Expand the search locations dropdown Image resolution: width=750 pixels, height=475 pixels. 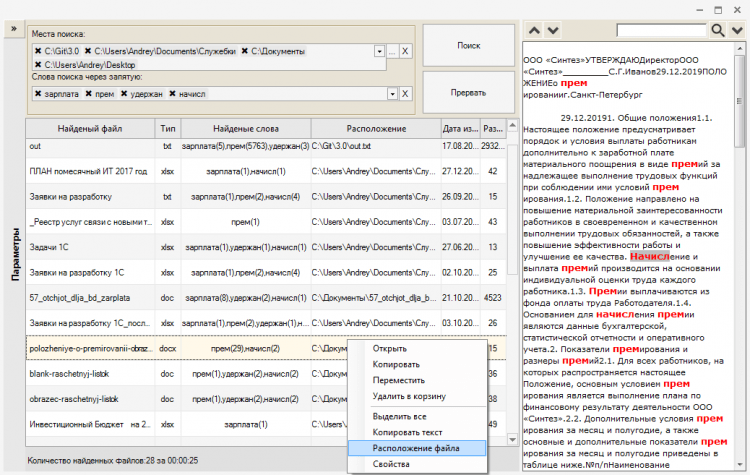point(379,50)
